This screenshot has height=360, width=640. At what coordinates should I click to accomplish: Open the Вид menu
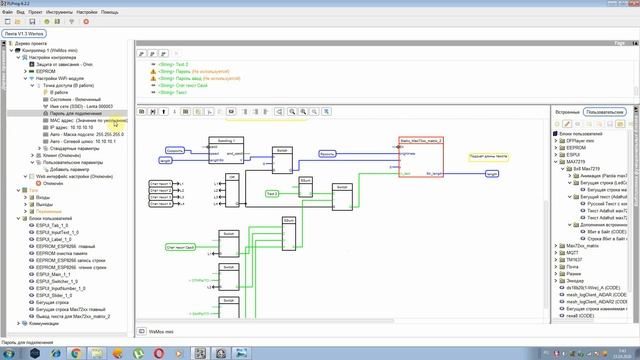coord(20,12)
